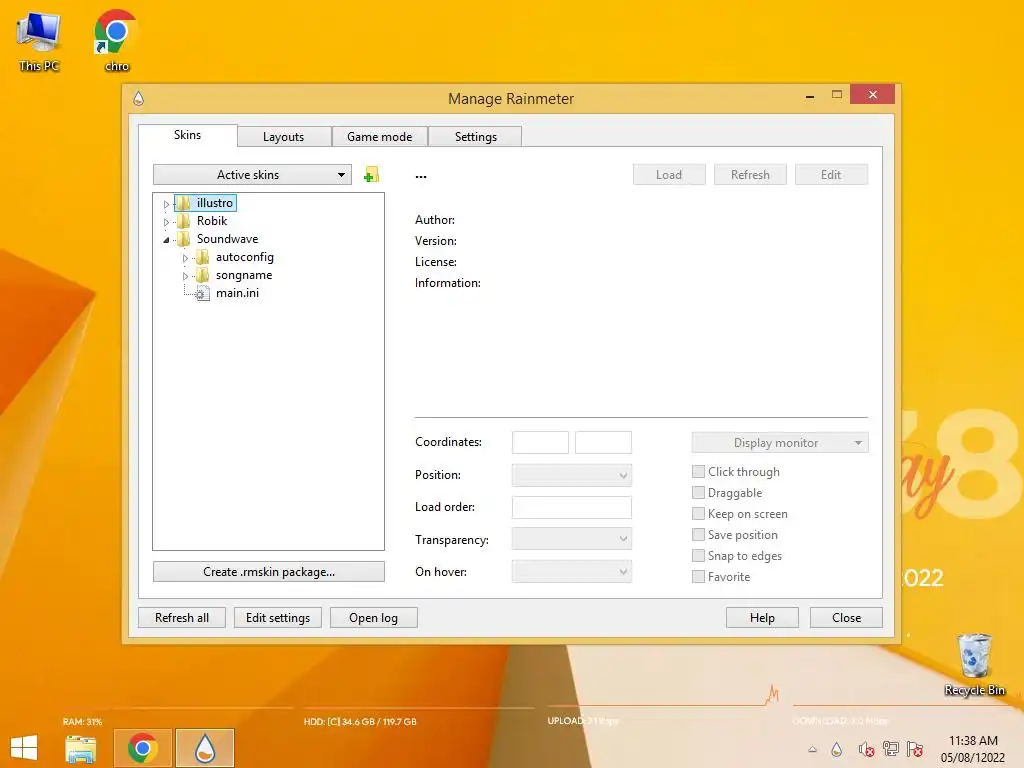Viewport: 1024px width, 768px height.
Task: Switch to the Game mode tab
Action: [379, 136]
